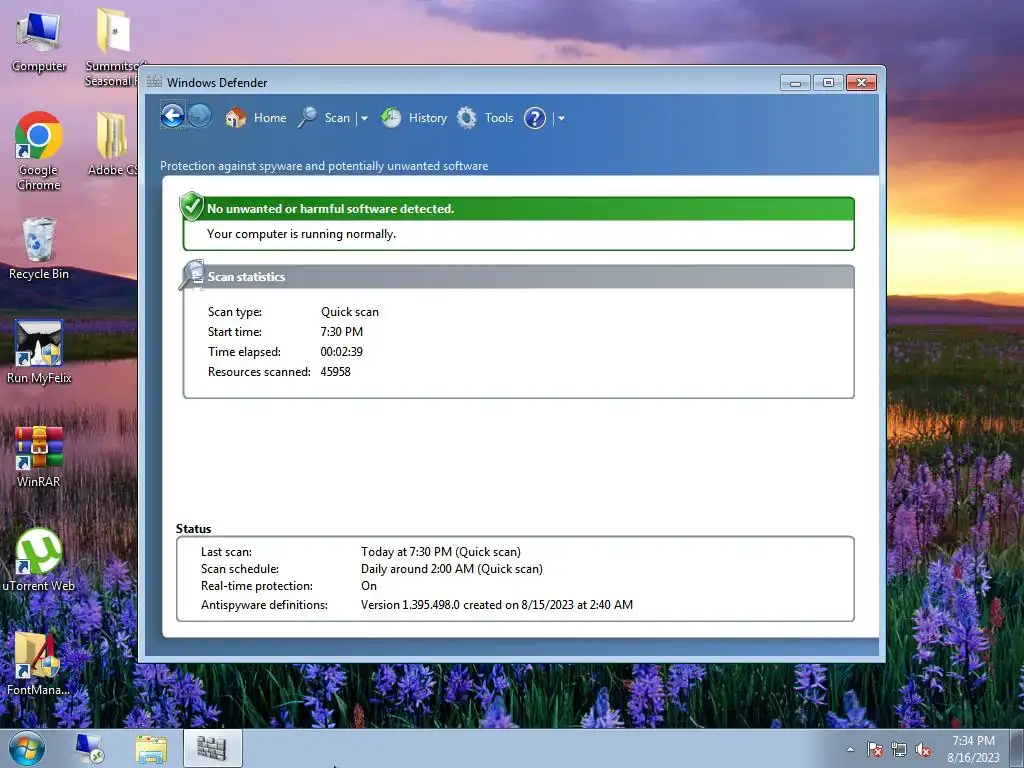Open the Computer desktop icon

[39, 42]
